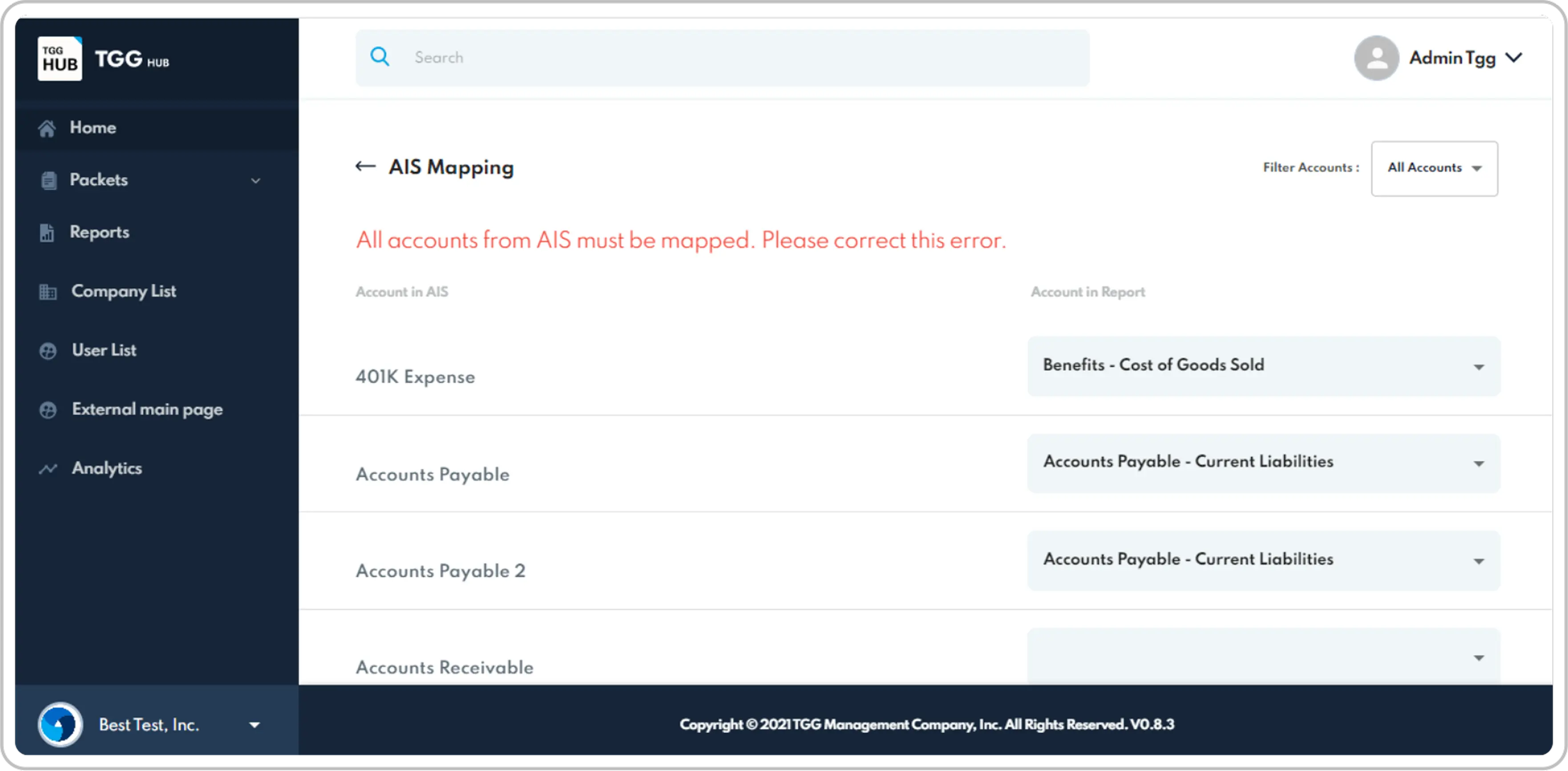The height and width of the screenshot is (771, 1568).
Task: Open Analytics using its chart icon
Action: pyautogui.click(x=48, y=468)
